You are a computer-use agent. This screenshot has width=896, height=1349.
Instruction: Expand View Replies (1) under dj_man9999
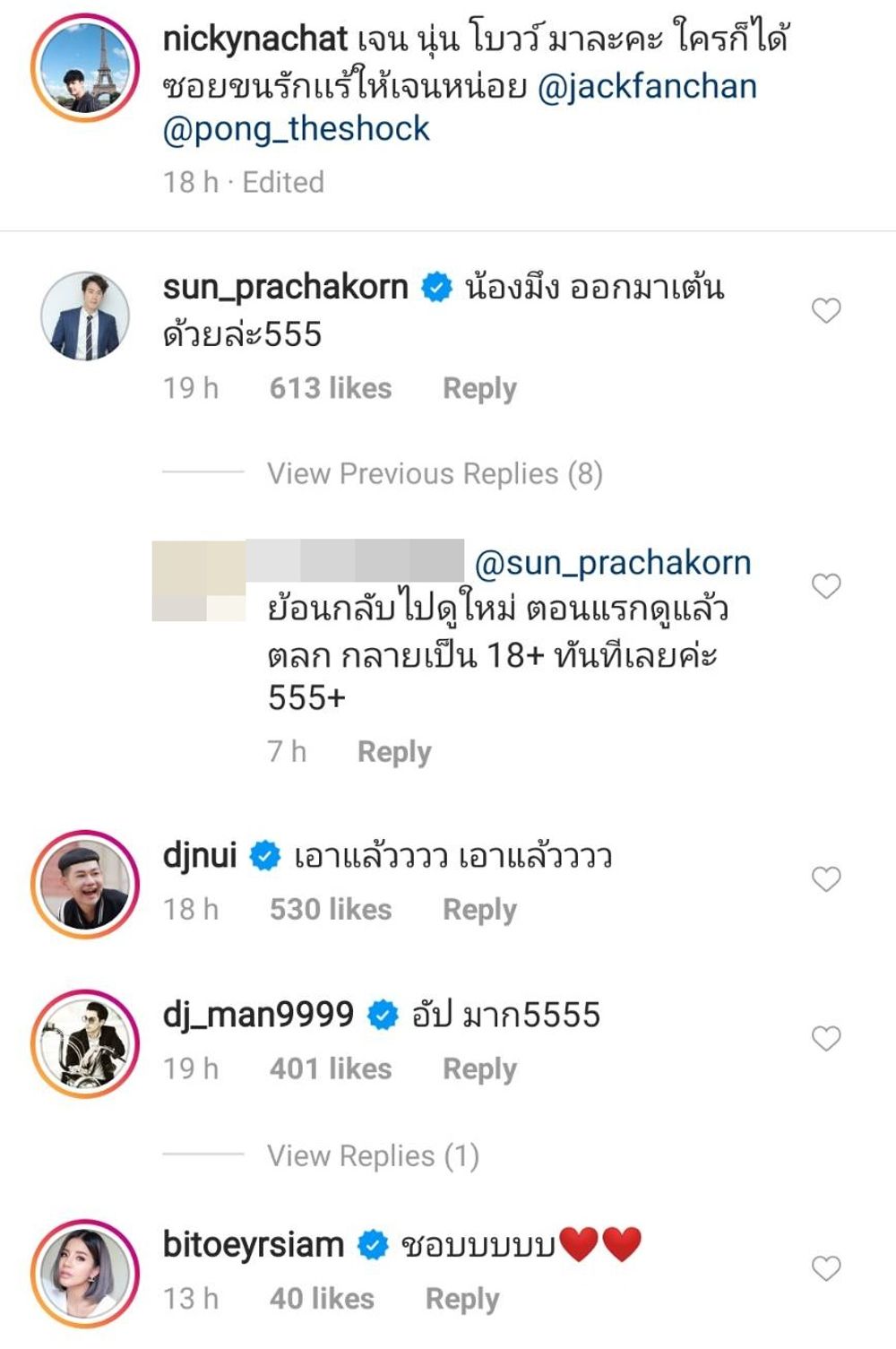(374, 1156)
